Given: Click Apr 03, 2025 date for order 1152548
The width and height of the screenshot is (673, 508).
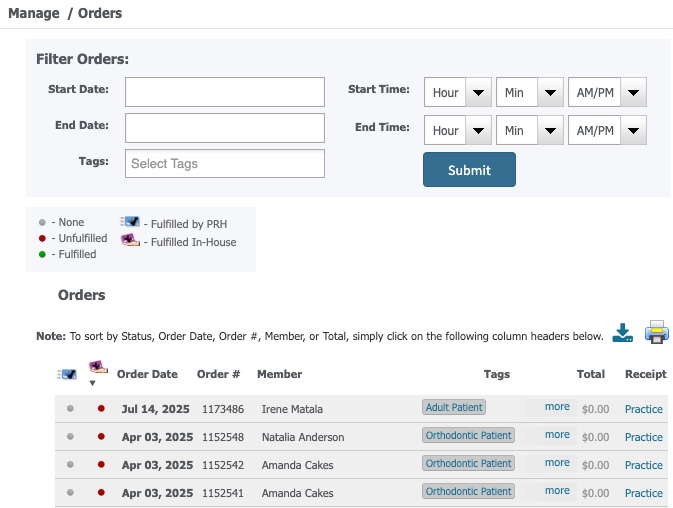Looking at the screenshot, I should (157, 437).
